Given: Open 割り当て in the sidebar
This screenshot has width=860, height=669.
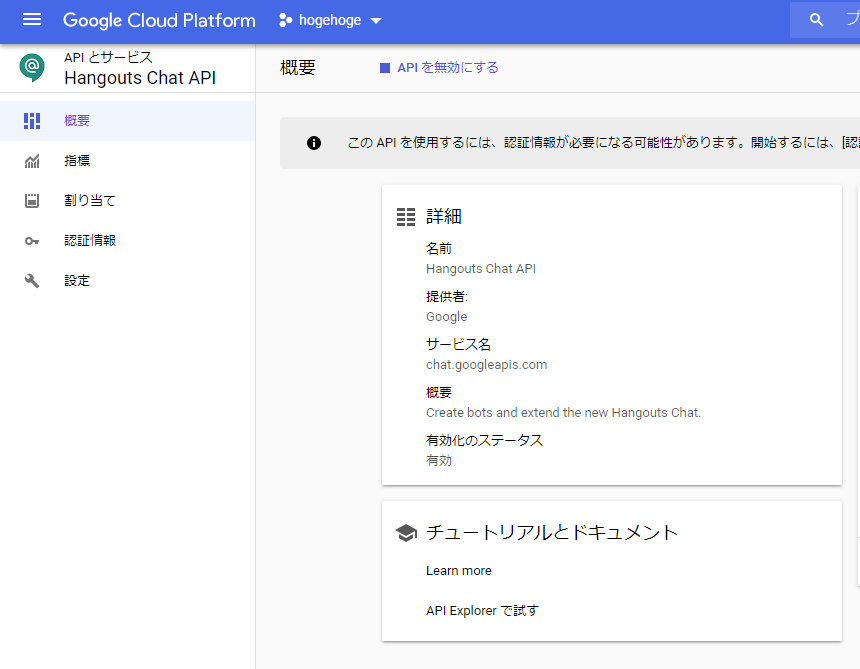Looking at the screenshot, I should [127, 201].
